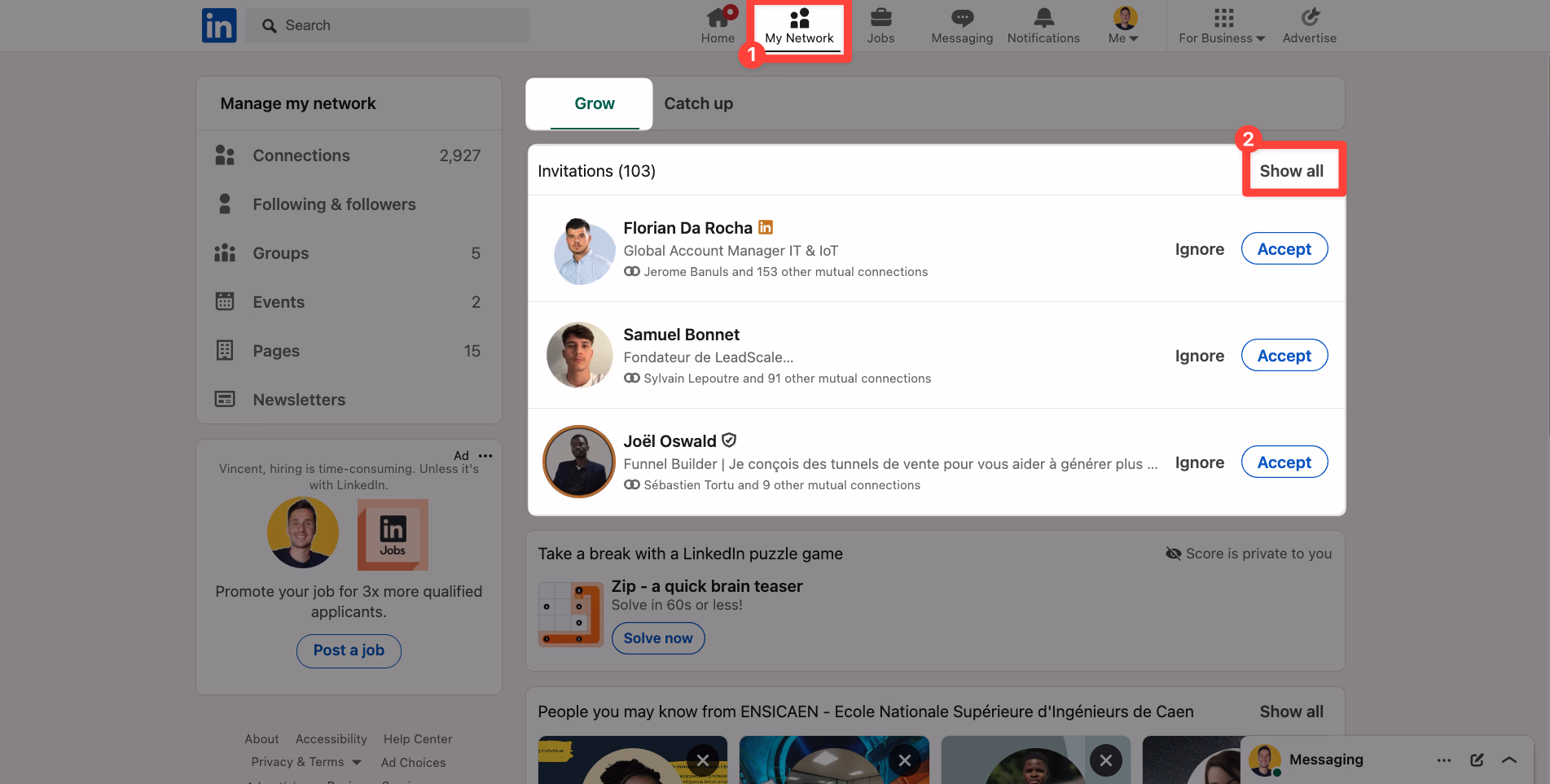Click the Groups icon in sidebar
The image size is (1550, 784).
(x=225, y=253)
